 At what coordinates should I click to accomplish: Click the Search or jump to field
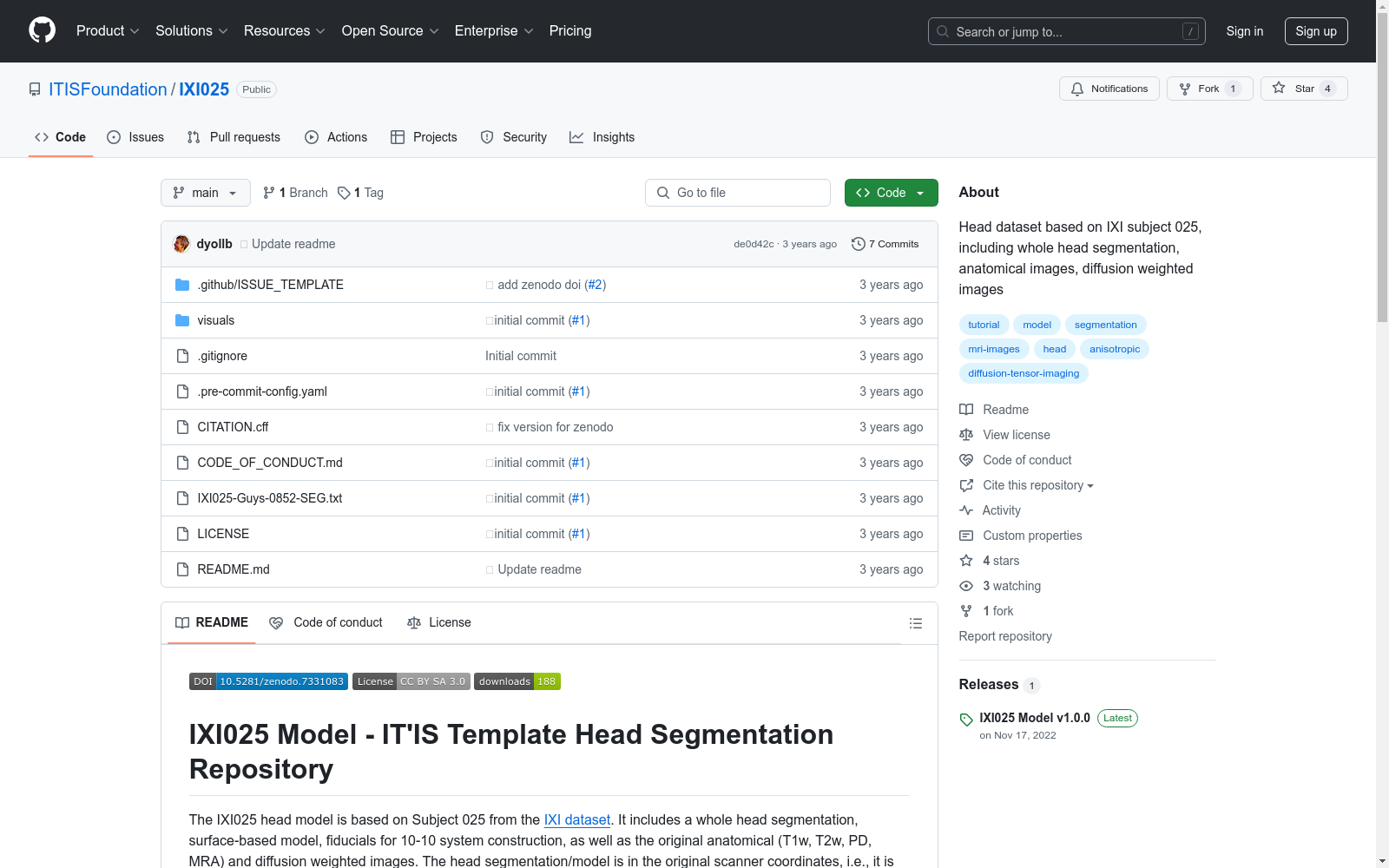click(x=1067, y=31)
